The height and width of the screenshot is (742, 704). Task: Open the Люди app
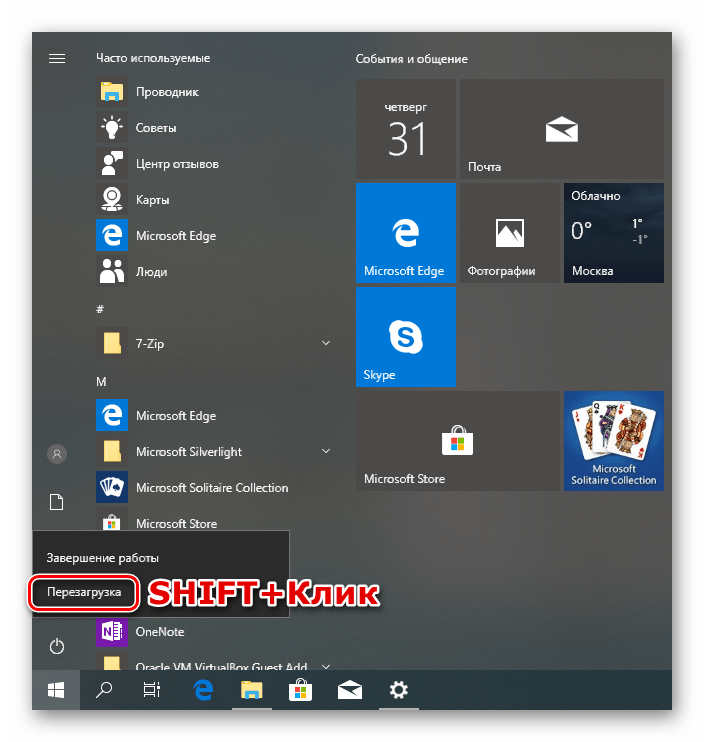click(215, 272)
